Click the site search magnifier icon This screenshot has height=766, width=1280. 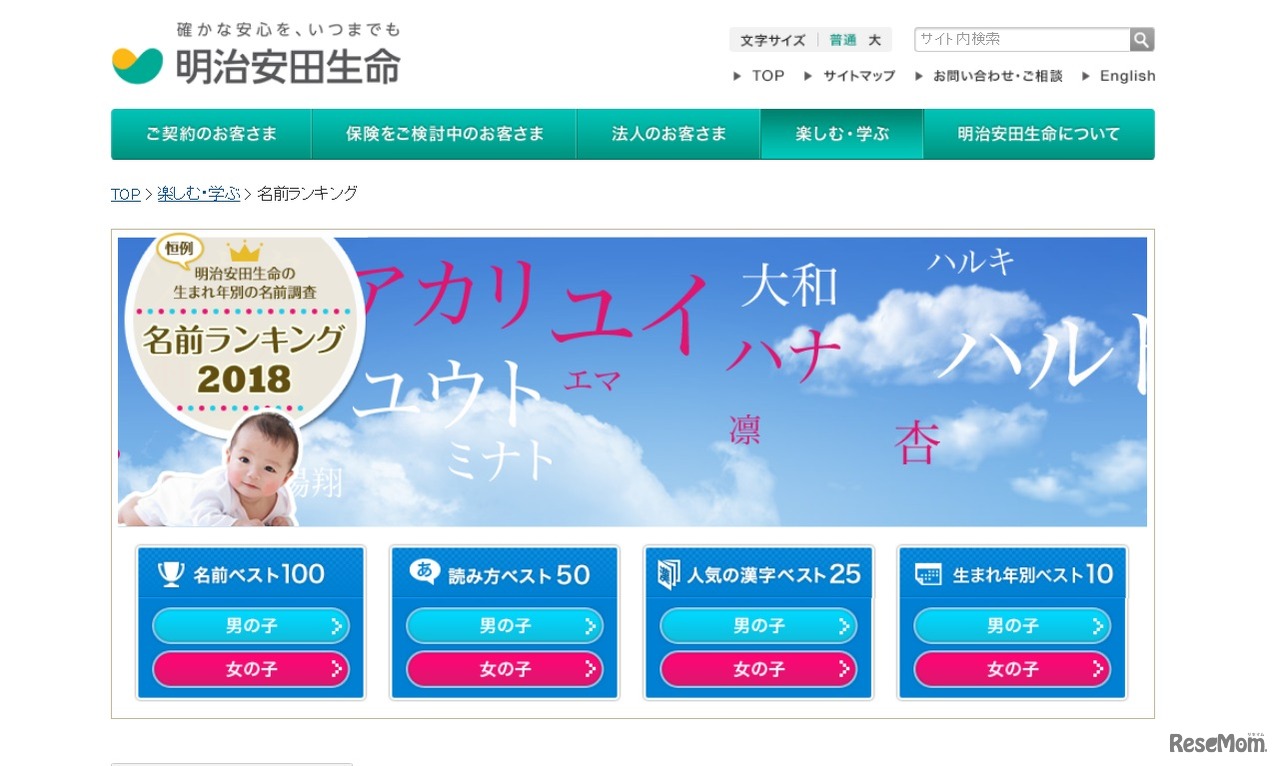click(x=1142, y=39)
